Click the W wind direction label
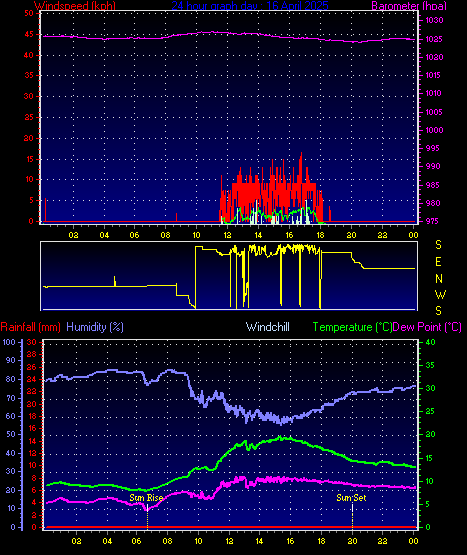The width and height of the screenshot is (467, 555). click(x=440, y=295)
